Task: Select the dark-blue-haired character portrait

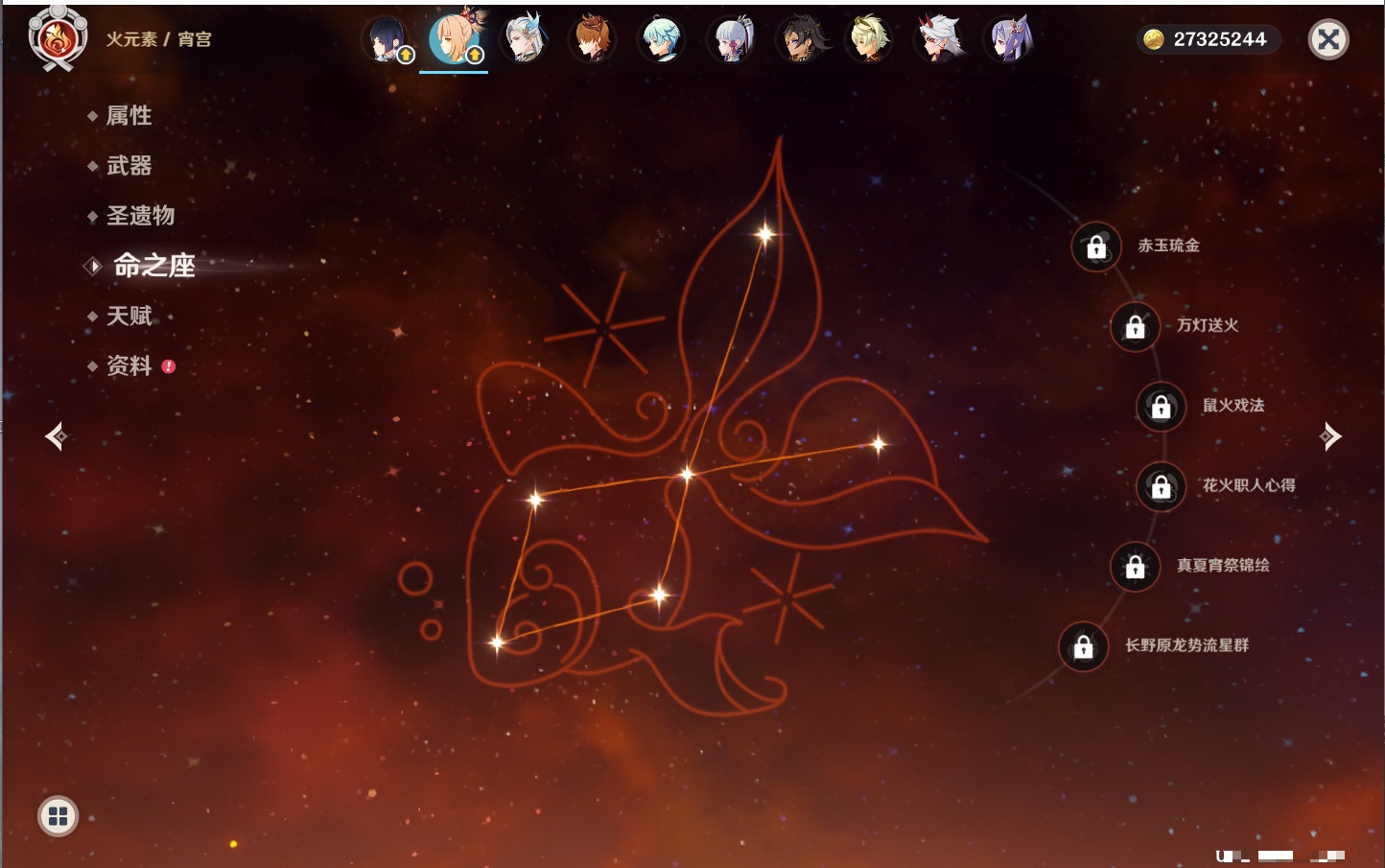Action: [x=386, y=39]
